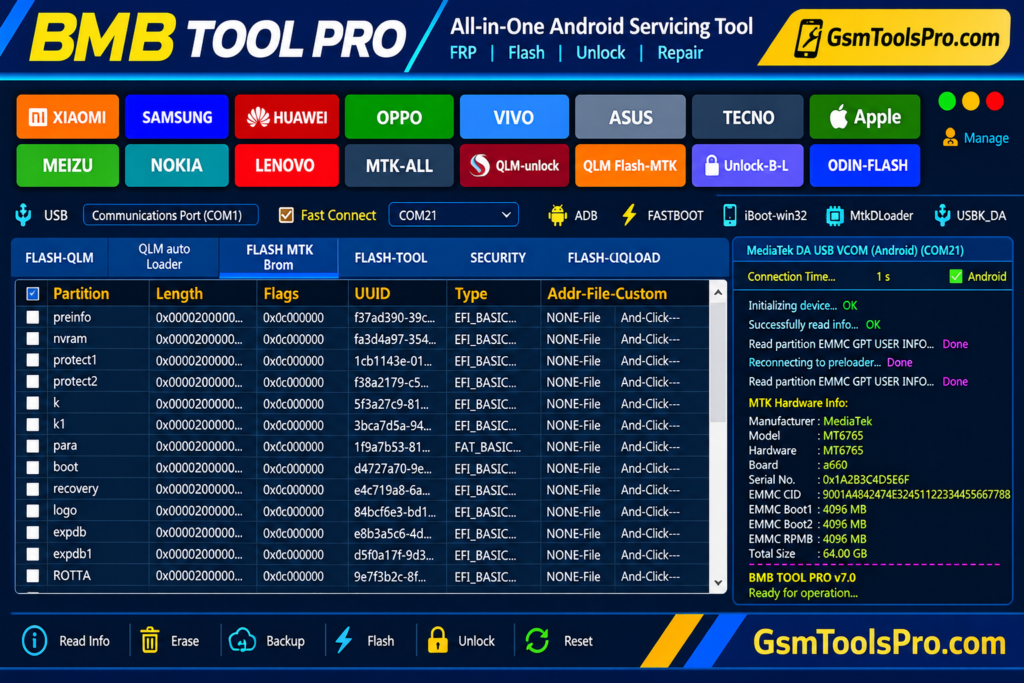Check the logo partition checkbox

pos(33,511)
